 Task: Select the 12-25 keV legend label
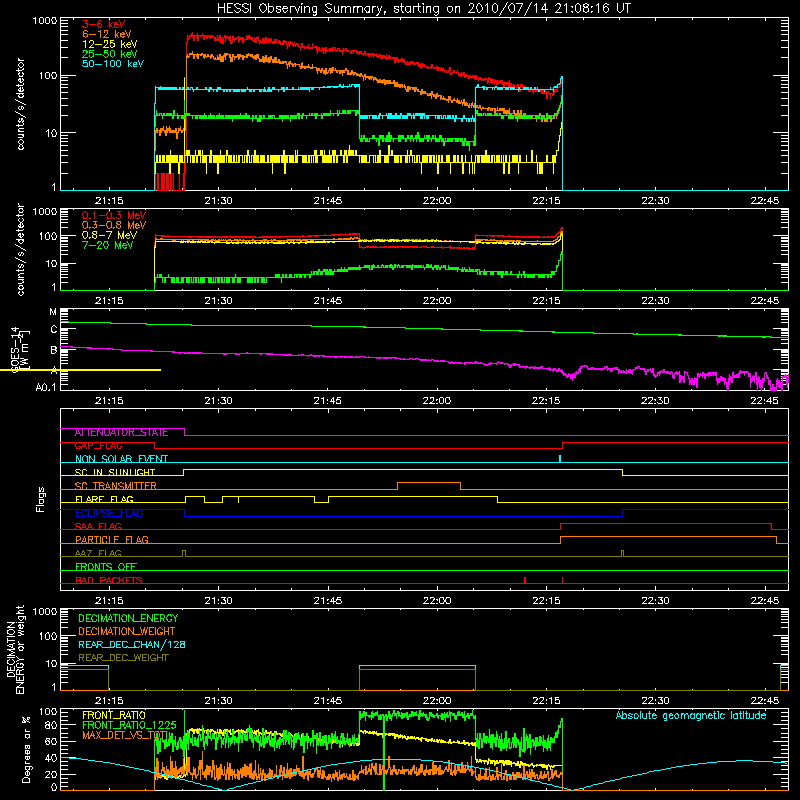pos(110,44)
